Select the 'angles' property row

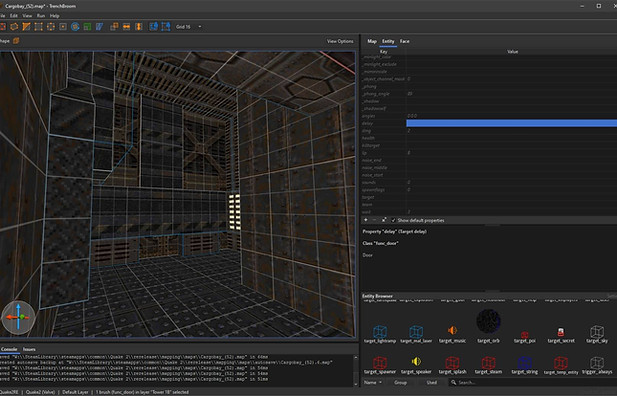(x=489, y=116)
